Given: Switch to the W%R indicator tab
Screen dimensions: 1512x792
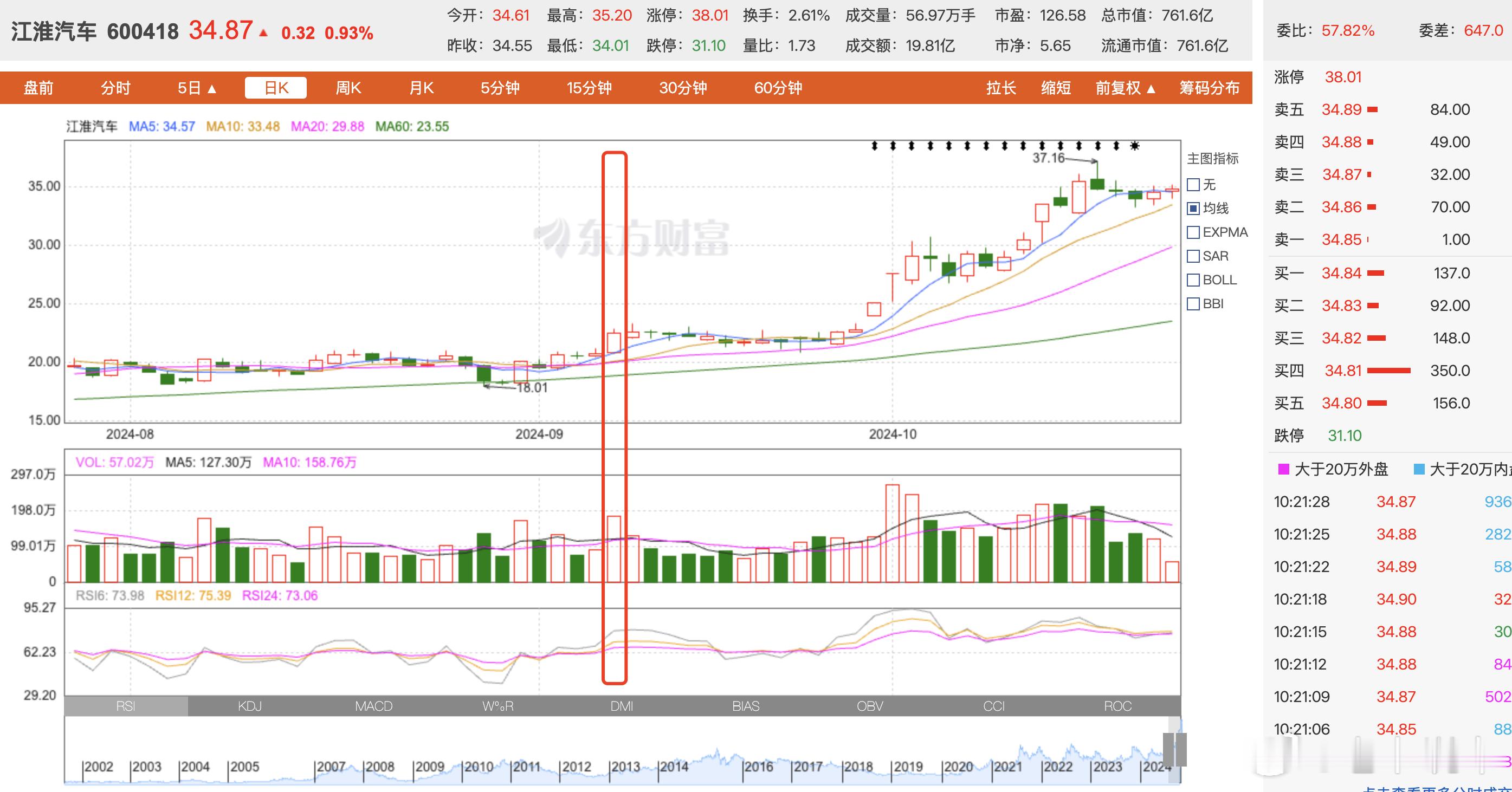Looking at the screenshot, I should pyautogui.click(x=497, y=706).
